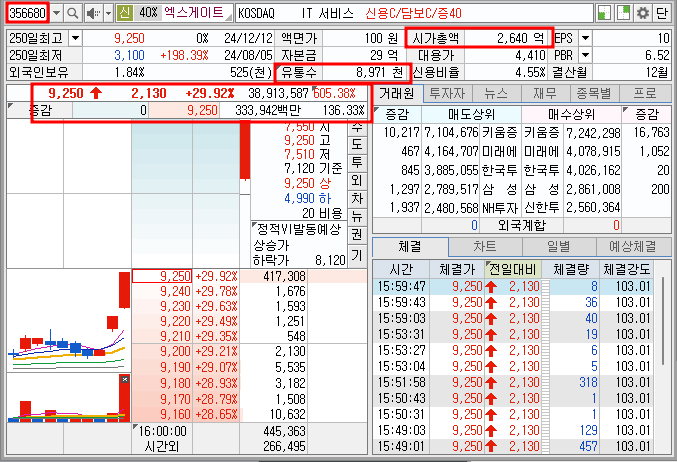Select the 차트 tab in lower panel

click(x=485, y=247)
